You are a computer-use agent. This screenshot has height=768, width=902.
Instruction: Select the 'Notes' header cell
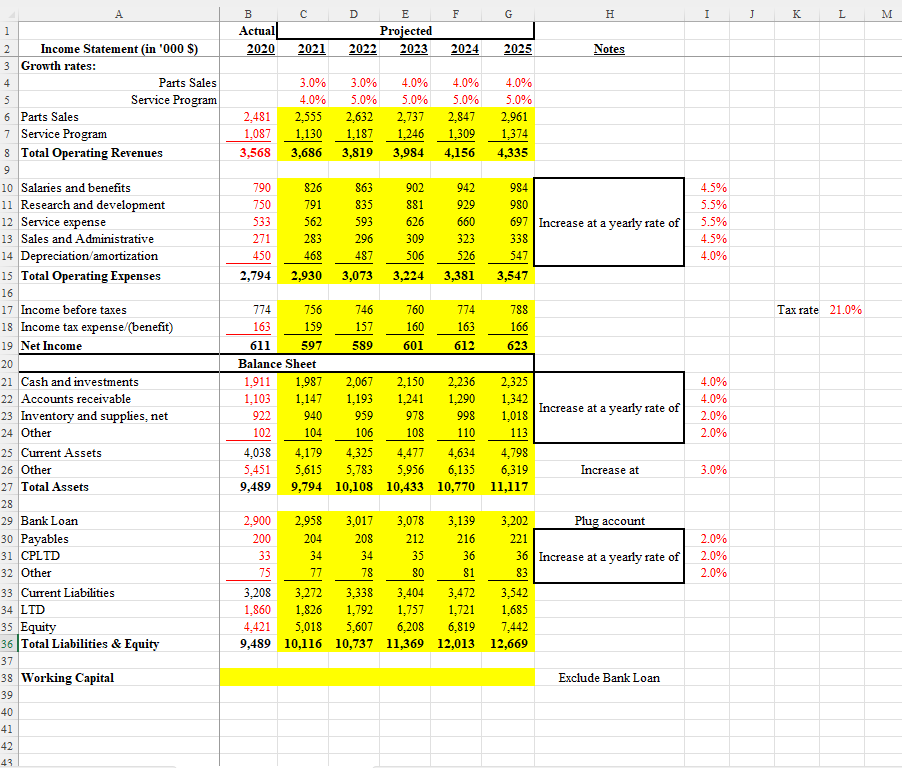pyautogui.click(x=609, y=49)
